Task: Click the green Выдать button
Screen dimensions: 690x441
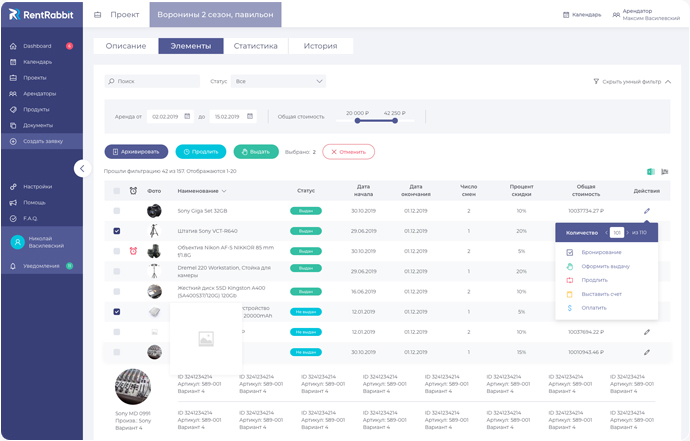Action: (256, 152)
